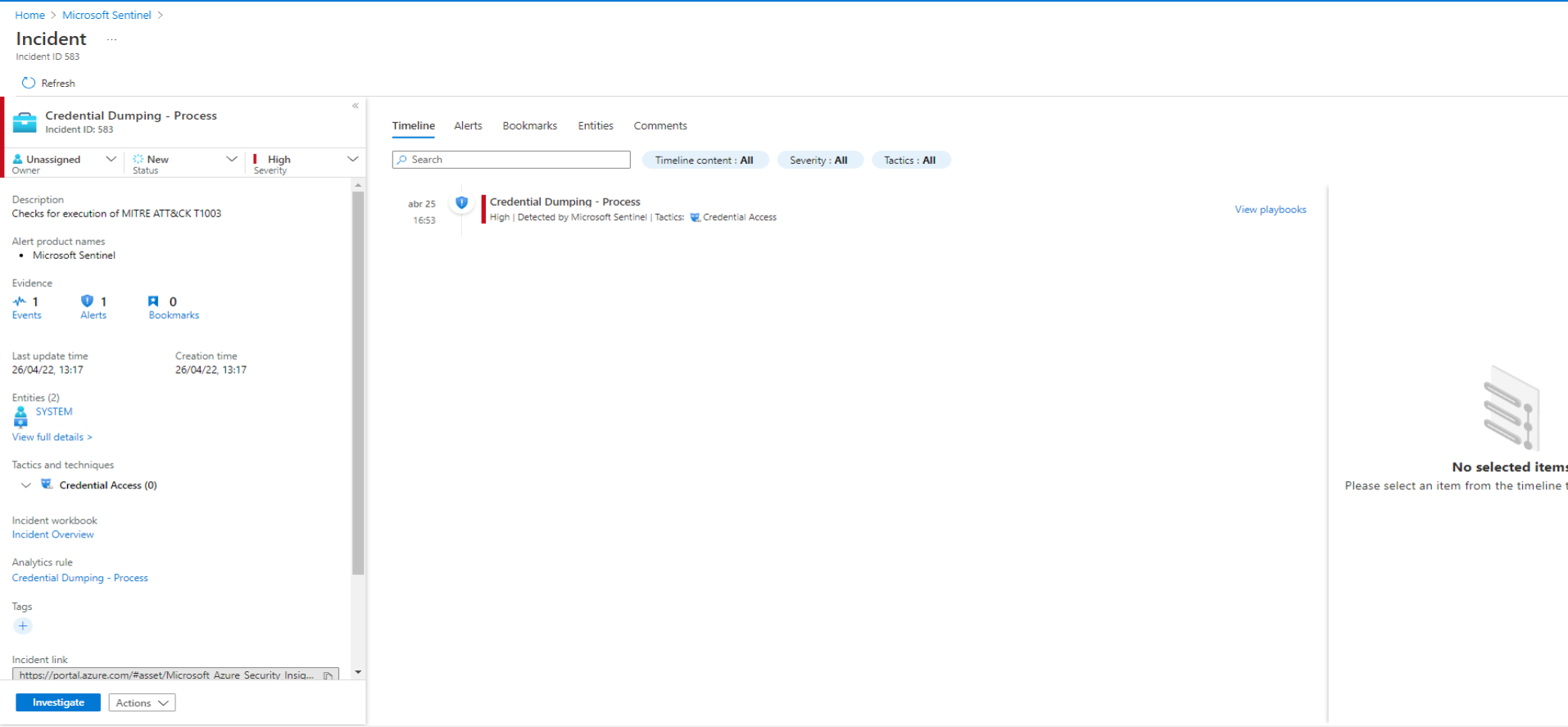Click the timeline Search field

tap(511, 160)
